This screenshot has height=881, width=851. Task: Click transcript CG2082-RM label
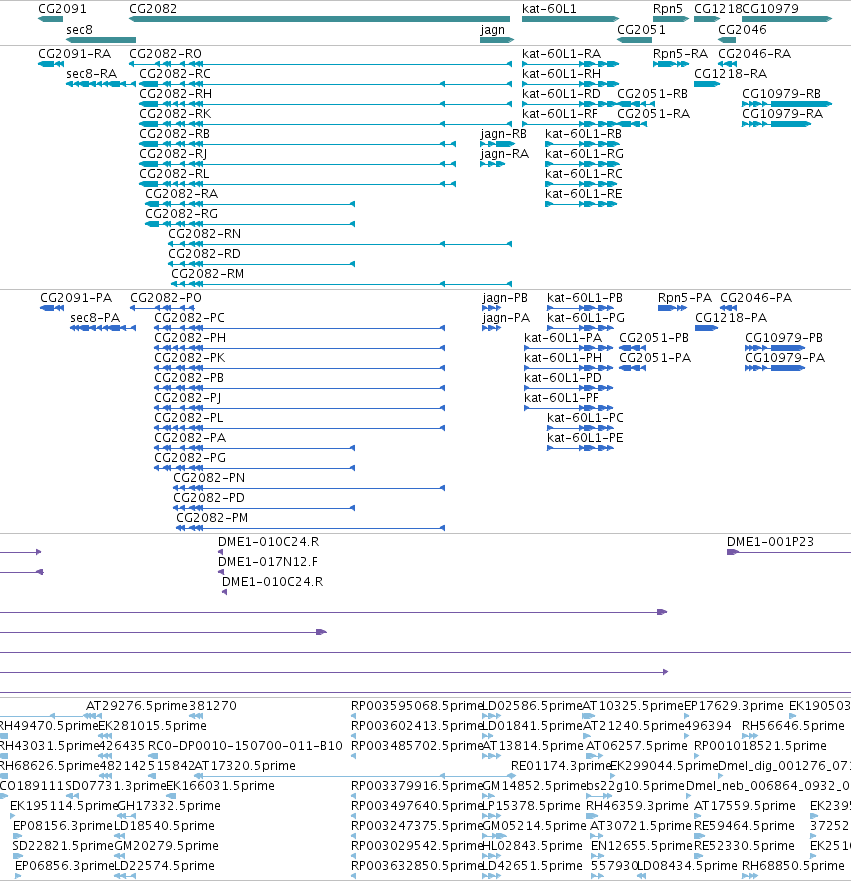[x=207, y=274]
